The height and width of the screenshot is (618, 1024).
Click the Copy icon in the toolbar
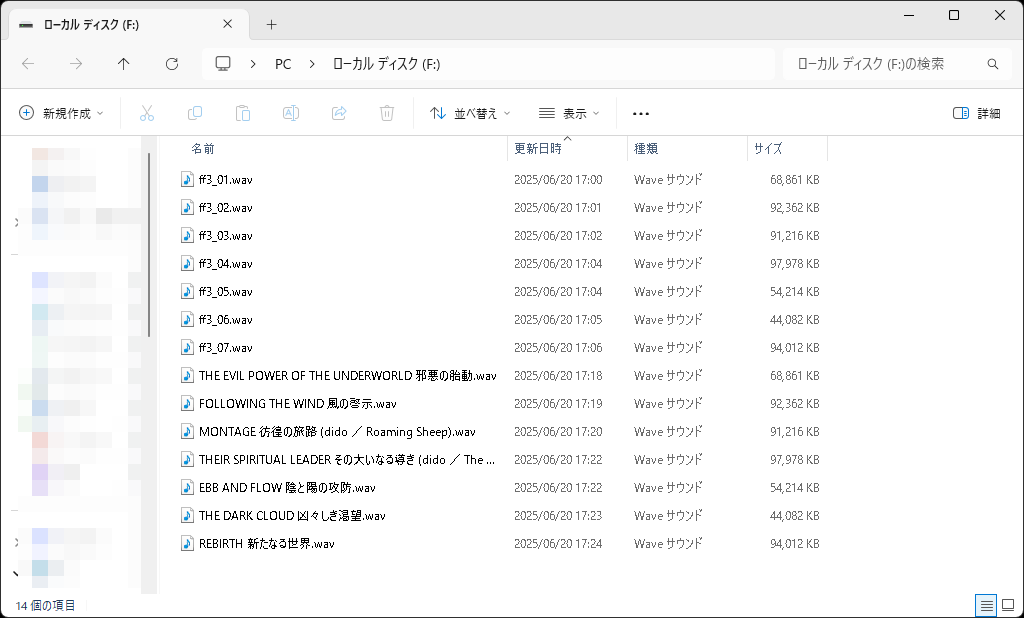tap(195, 113)
